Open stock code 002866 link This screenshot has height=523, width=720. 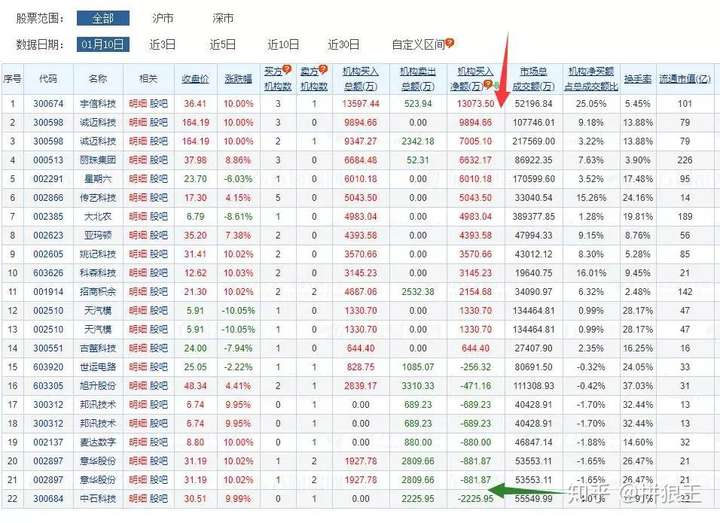point(48,198)
